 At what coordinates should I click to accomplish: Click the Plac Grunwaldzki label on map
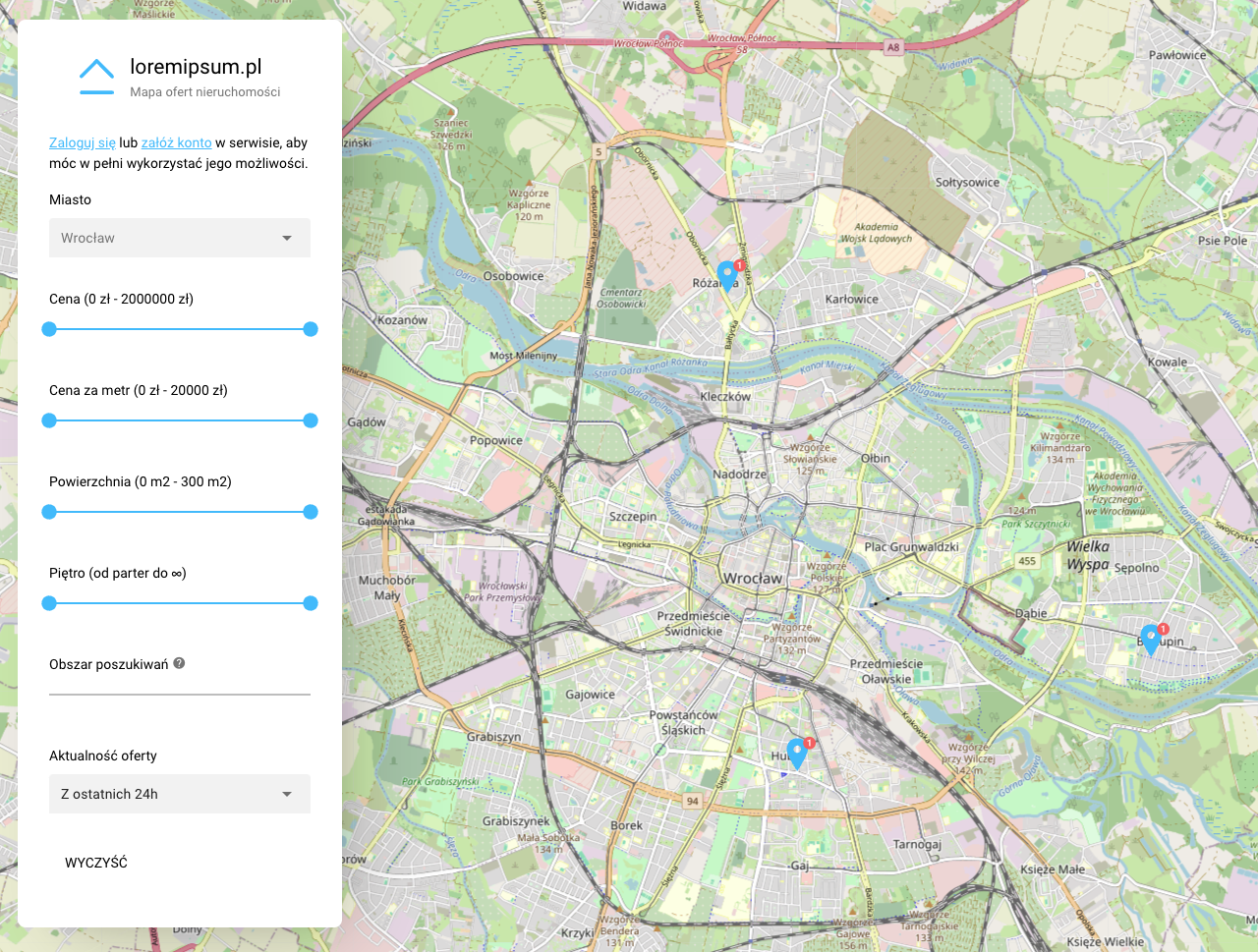(911, 547)
